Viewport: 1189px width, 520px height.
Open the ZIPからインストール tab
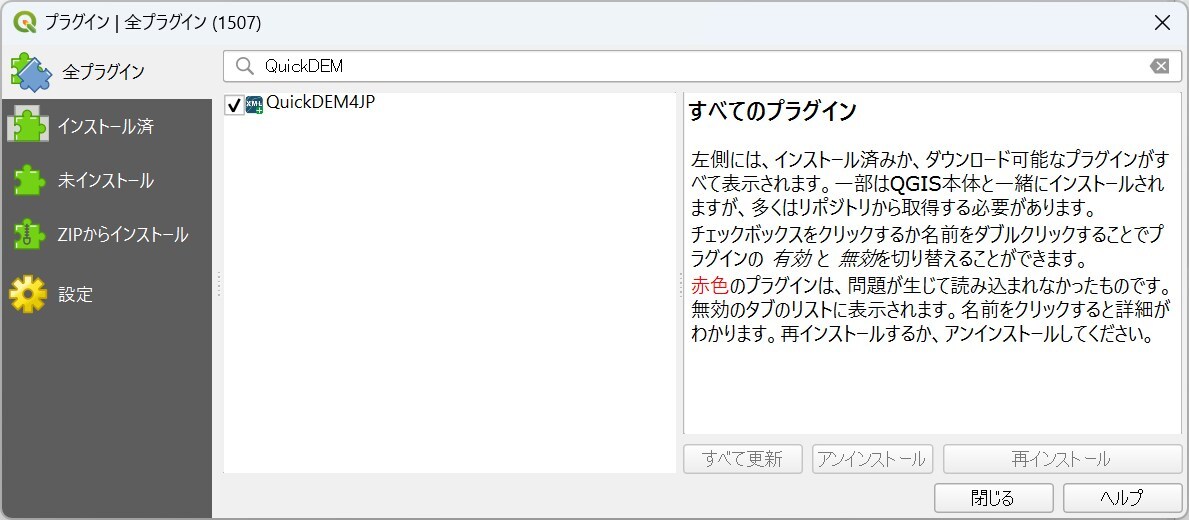point(106,235)
